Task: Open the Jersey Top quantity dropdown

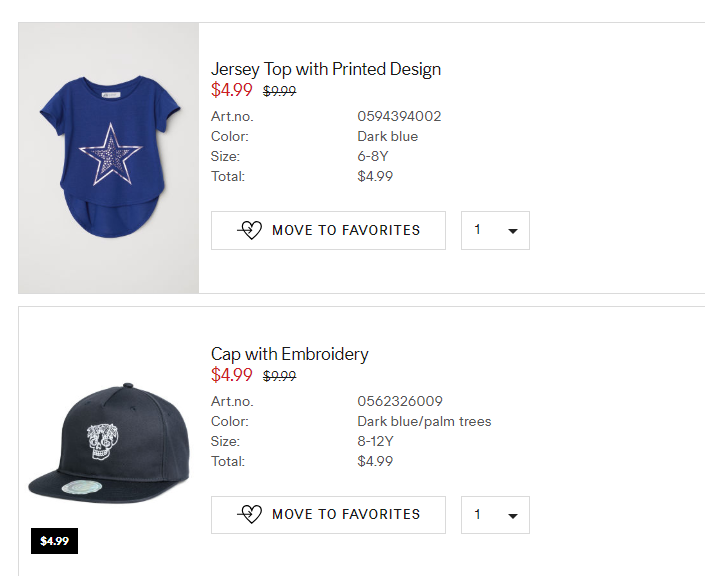Action: 495,230
